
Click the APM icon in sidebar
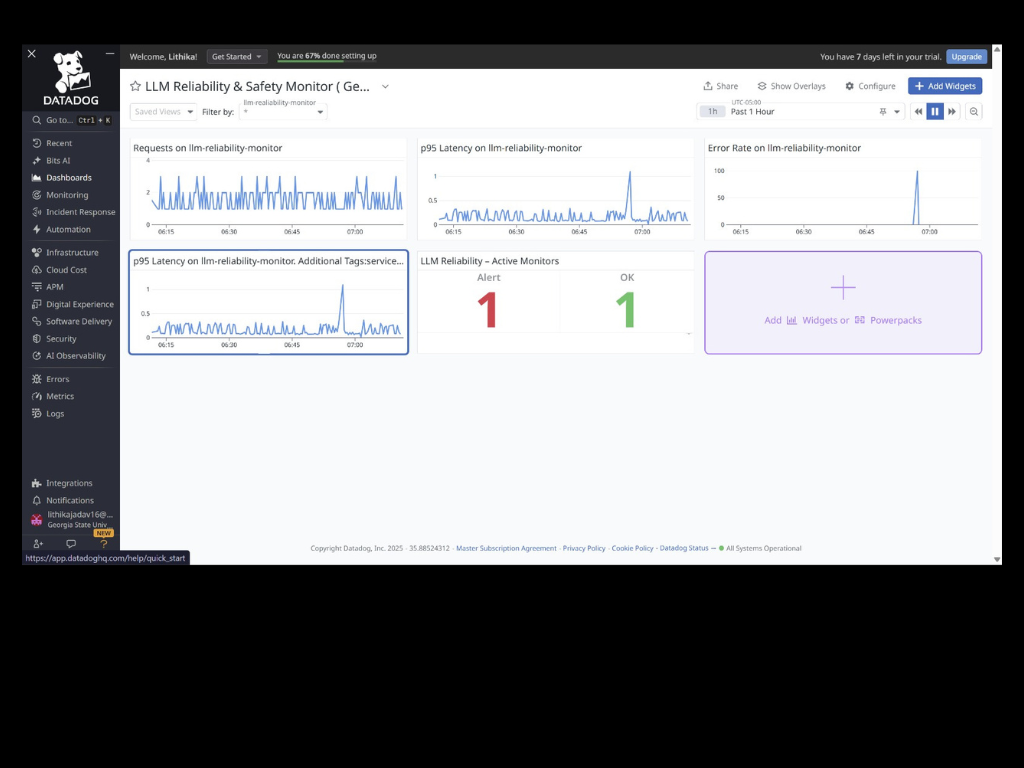click(37, 287)
